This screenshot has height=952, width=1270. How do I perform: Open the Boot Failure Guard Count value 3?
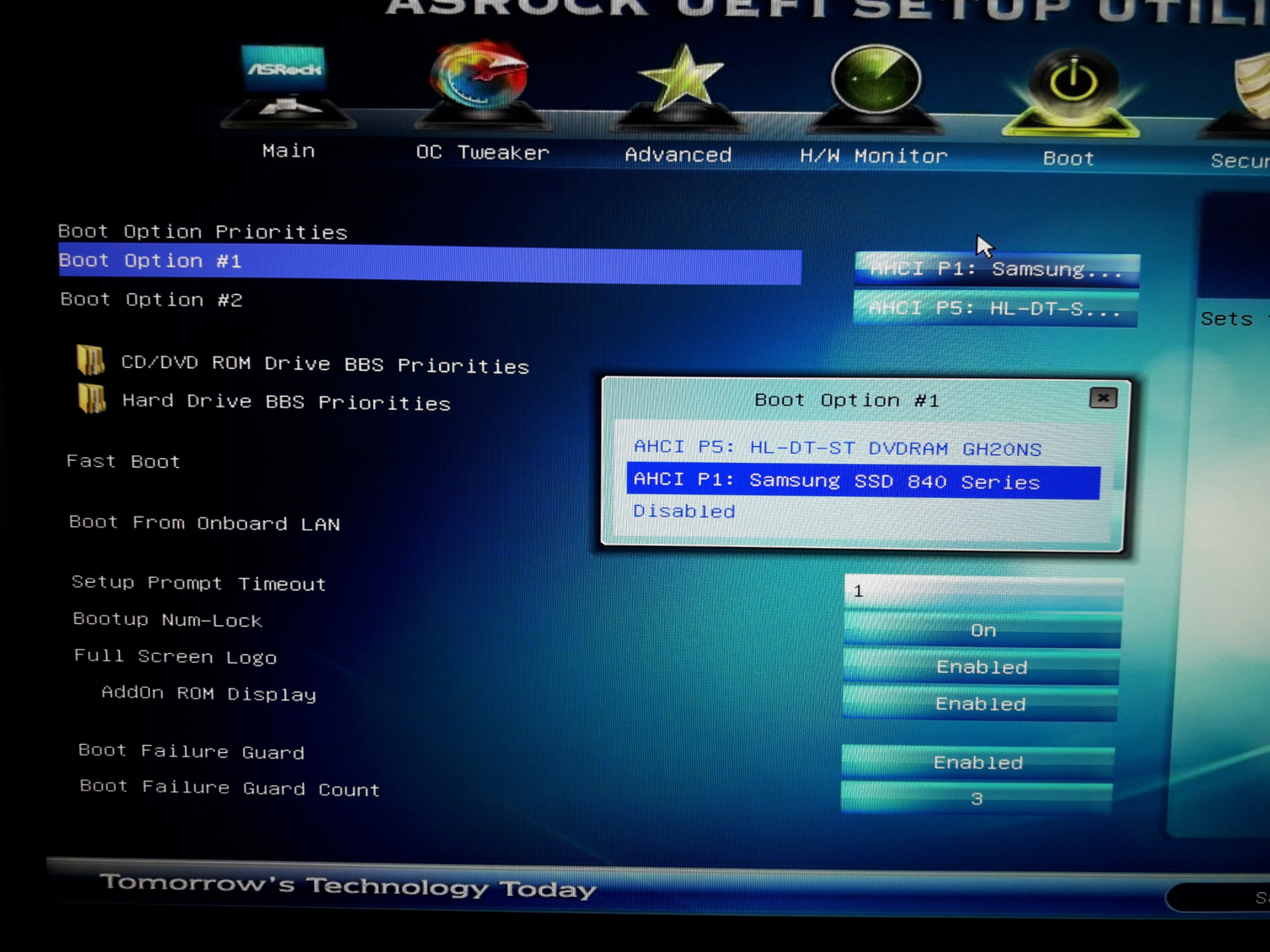pyautogui.click(x=977, y=798)
